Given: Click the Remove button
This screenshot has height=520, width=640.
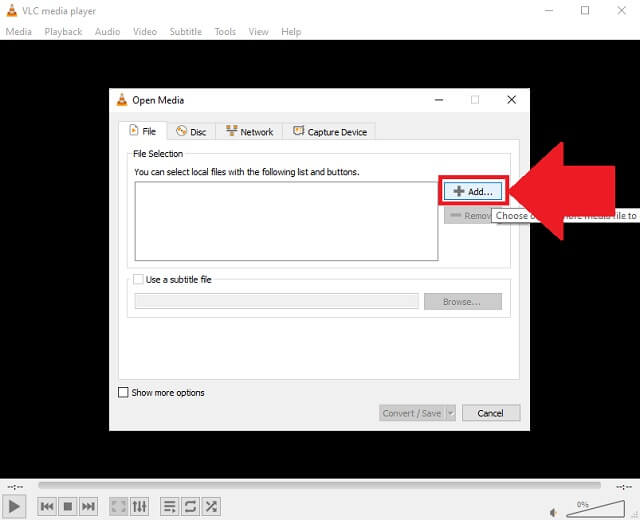Looking at the screenshot, I should click(x=468, y=216).
